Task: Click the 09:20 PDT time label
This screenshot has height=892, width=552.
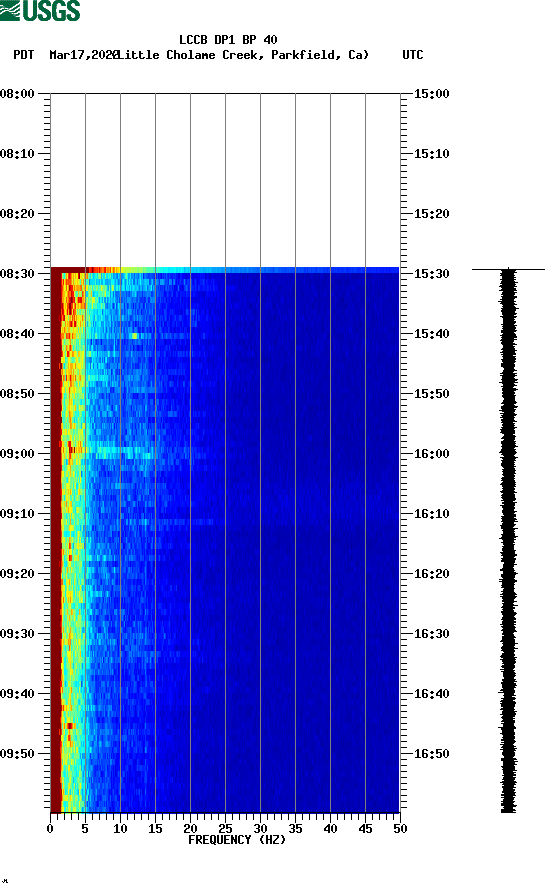Action: pyautogui.click(x=18, y=574)
